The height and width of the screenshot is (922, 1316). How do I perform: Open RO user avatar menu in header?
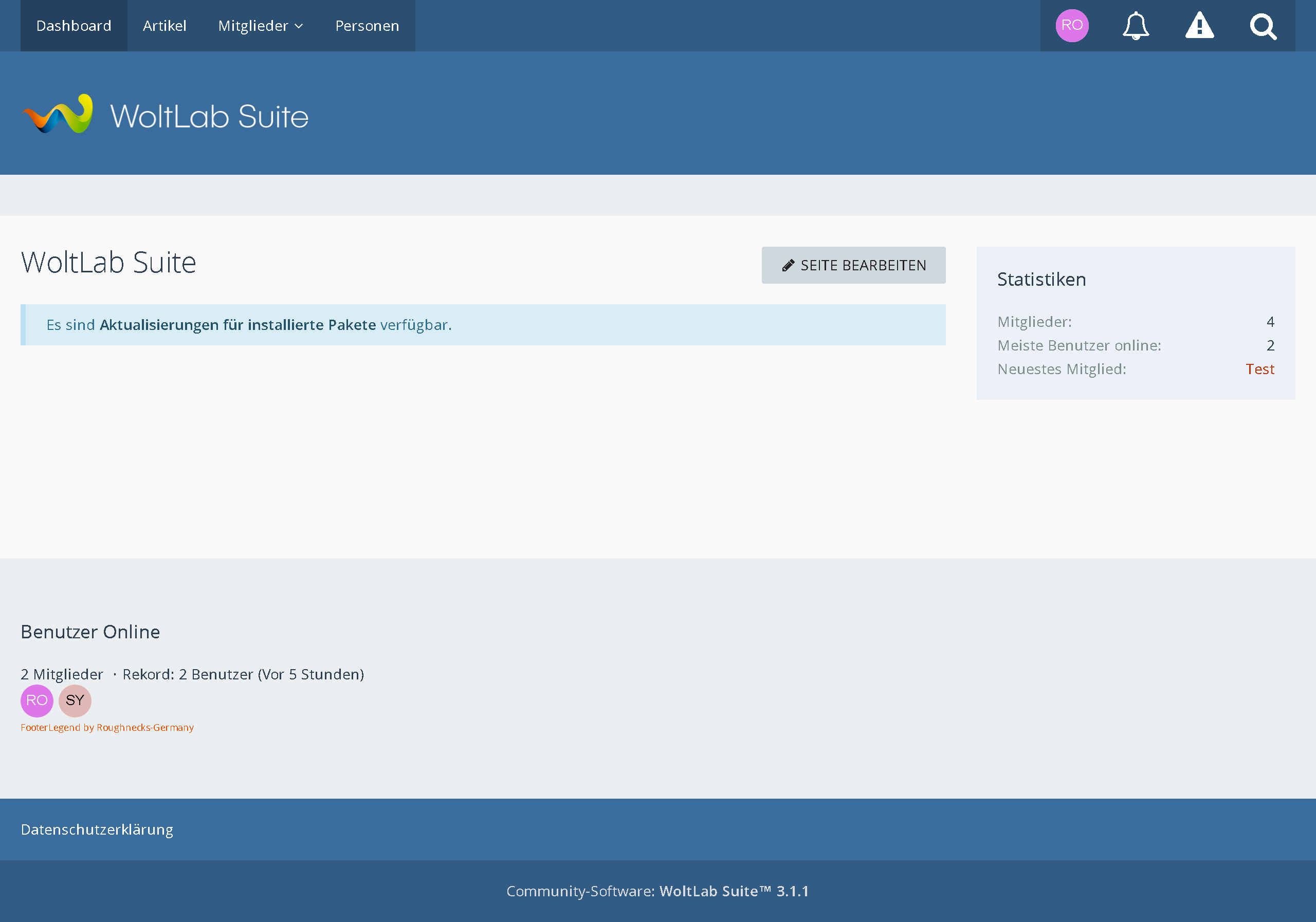(x=1072, y=26)
